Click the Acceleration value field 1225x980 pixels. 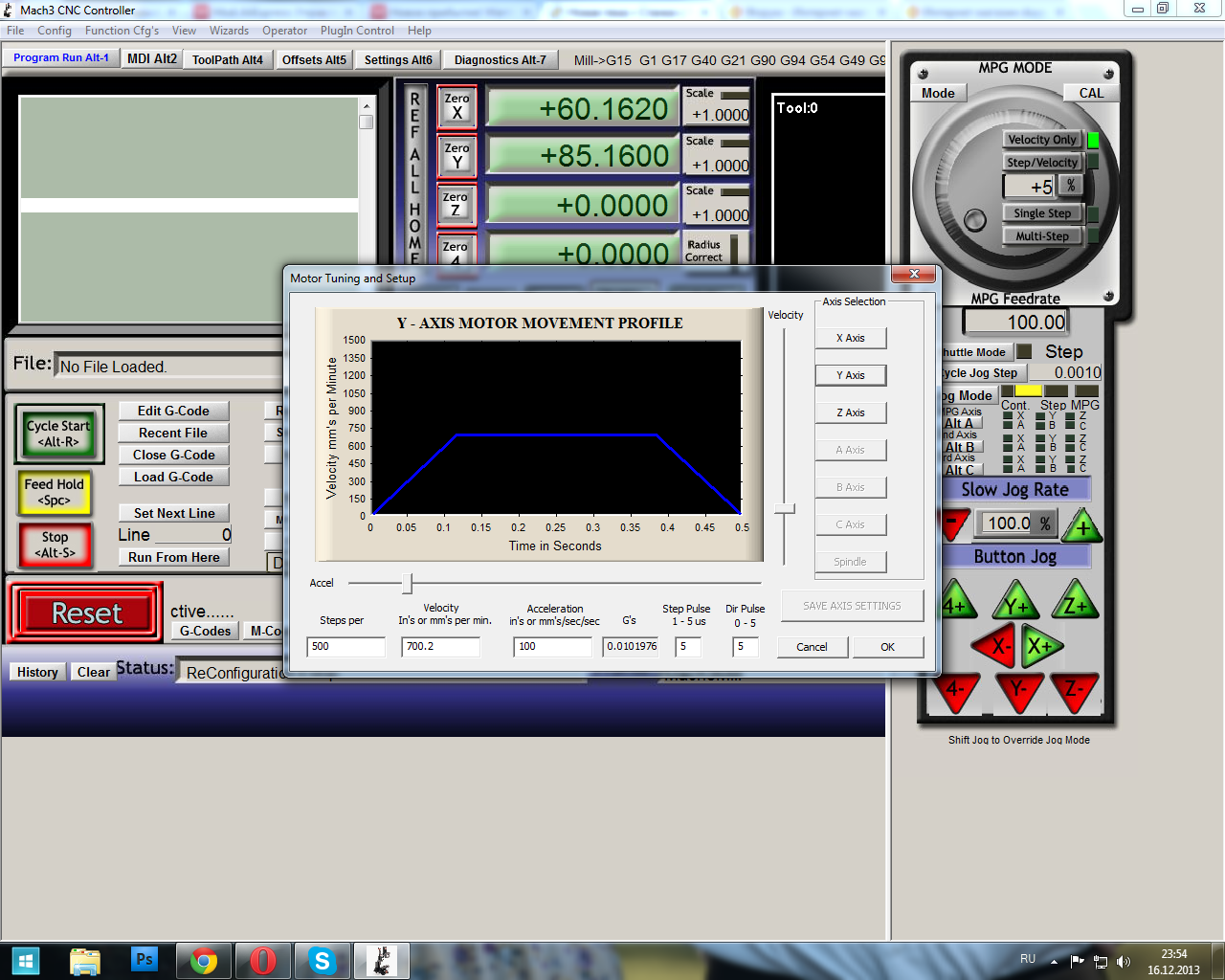[x=553, y=646]
